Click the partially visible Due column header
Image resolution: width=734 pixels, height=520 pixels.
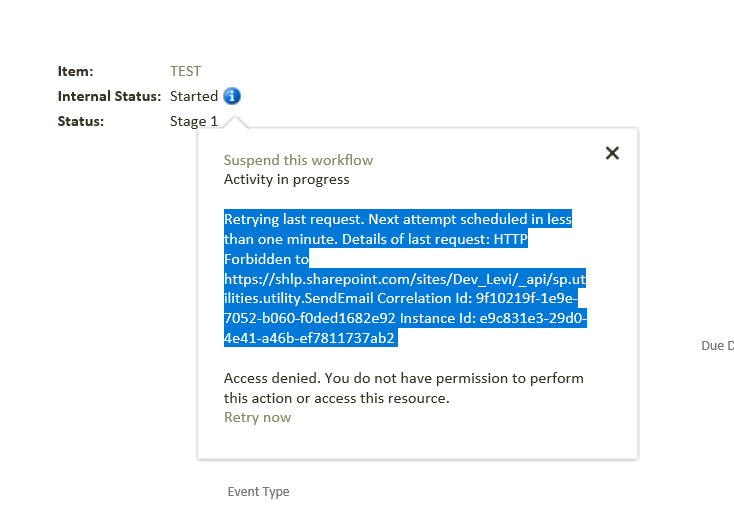[x=717, y=346]
